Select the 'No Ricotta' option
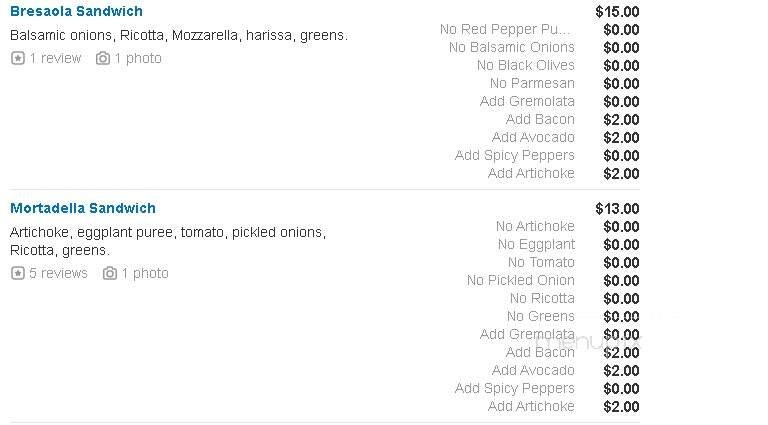 click(542, 298)
